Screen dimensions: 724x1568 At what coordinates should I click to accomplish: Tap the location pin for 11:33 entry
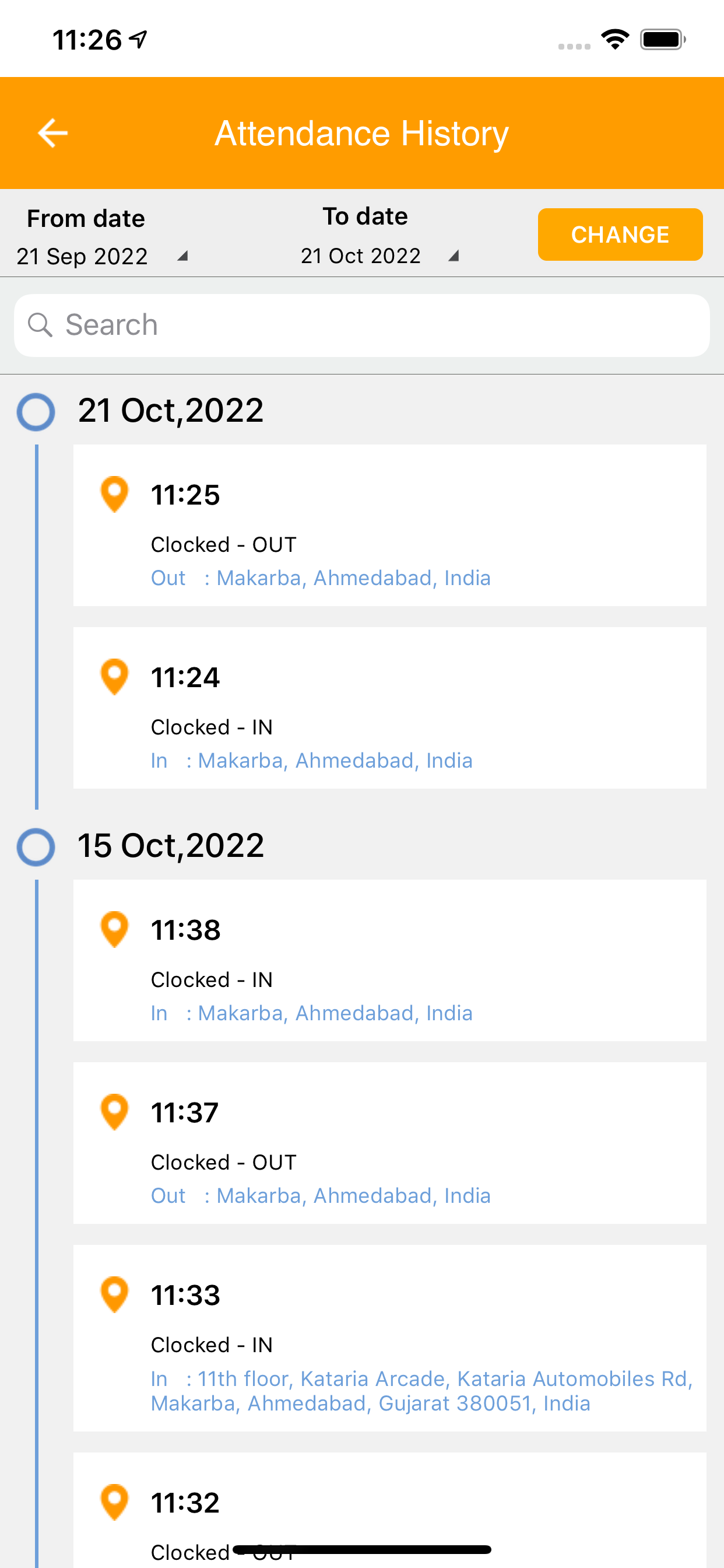114,1294
